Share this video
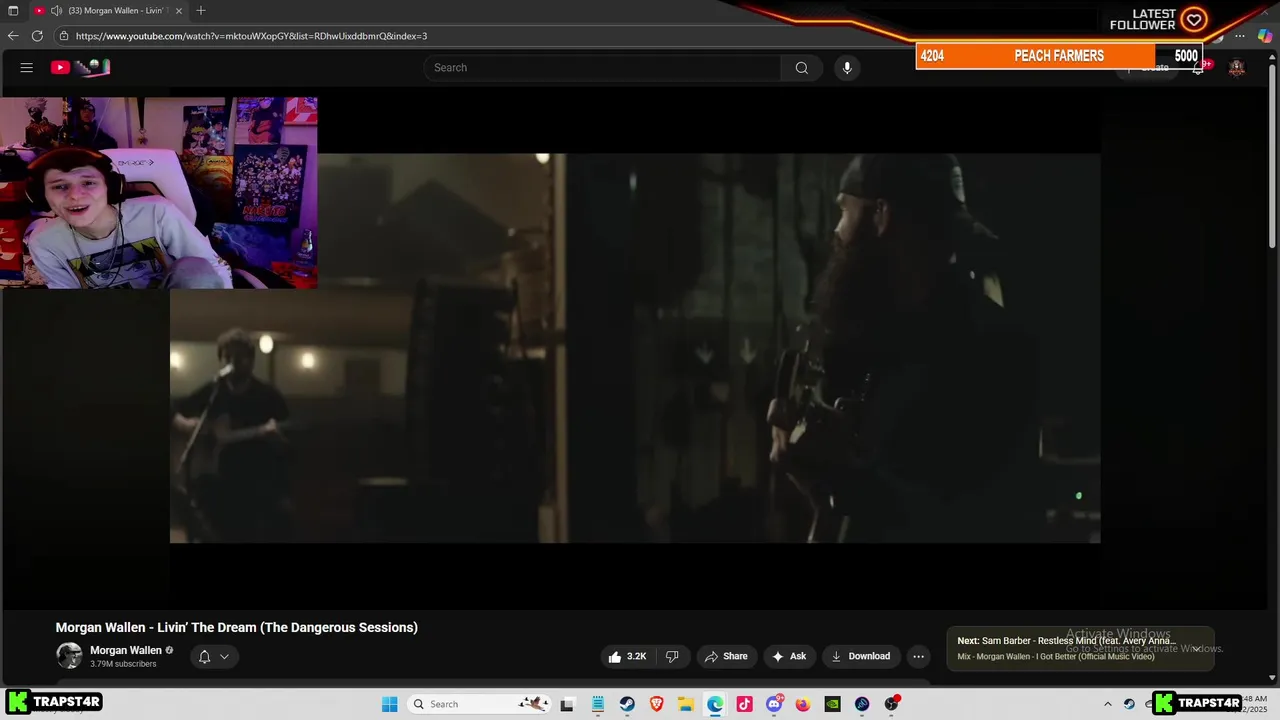1280x720 pixels. pos(726,656)
